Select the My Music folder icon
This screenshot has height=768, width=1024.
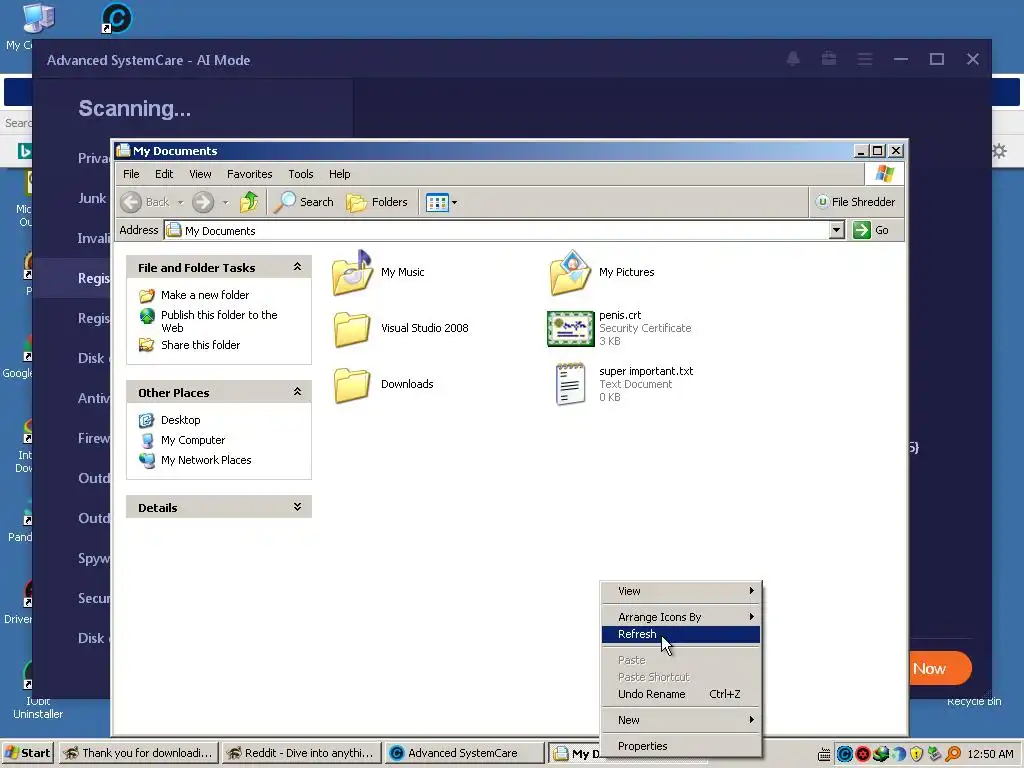coord(352,273)
